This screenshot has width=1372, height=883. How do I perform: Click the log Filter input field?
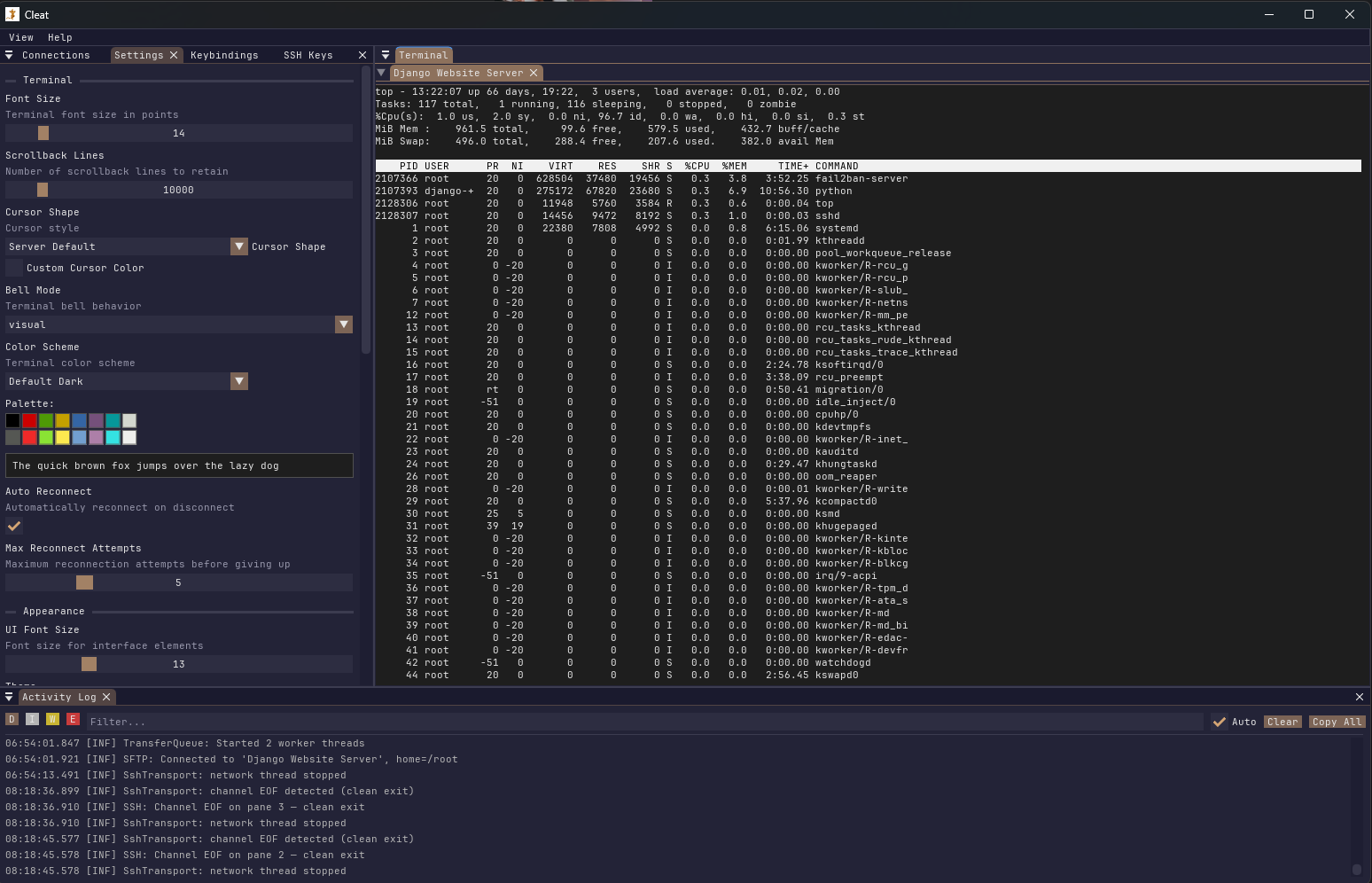[644, 722]
